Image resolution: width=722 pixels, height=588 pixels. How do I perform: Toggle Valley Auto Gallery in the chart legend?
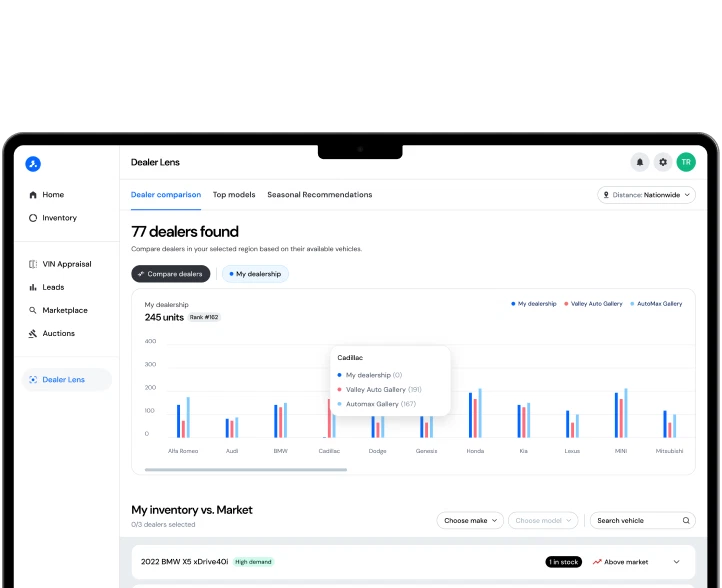point(593,304)
